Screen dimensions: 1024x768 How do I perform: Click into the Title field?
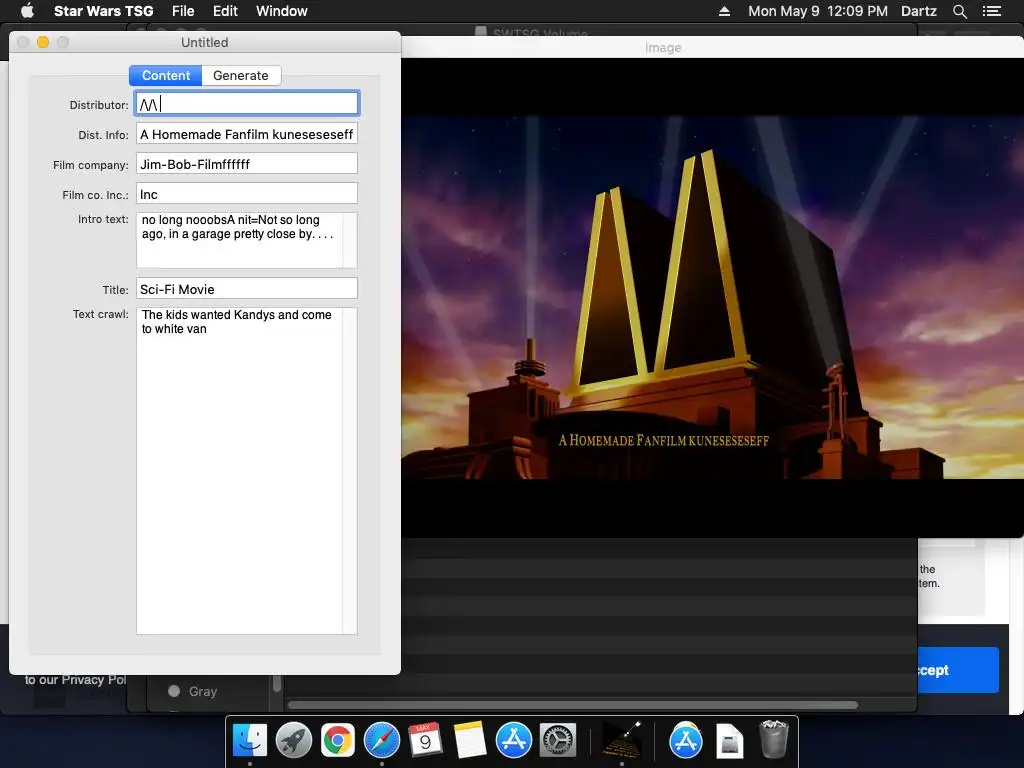coord(247,289)
